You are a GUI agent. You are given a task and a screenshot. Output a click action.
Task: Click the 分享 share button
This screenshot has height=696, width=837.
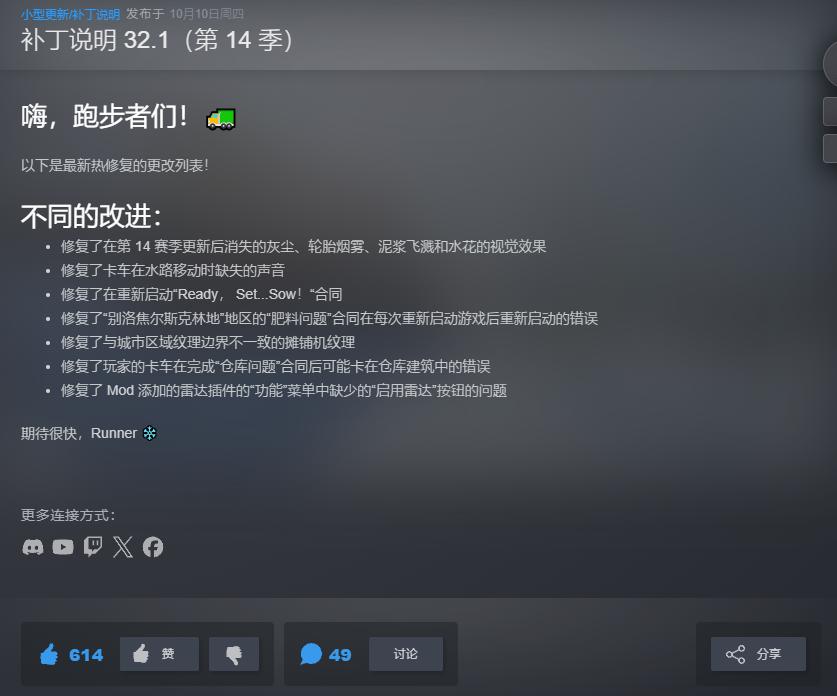coord(758,654)
